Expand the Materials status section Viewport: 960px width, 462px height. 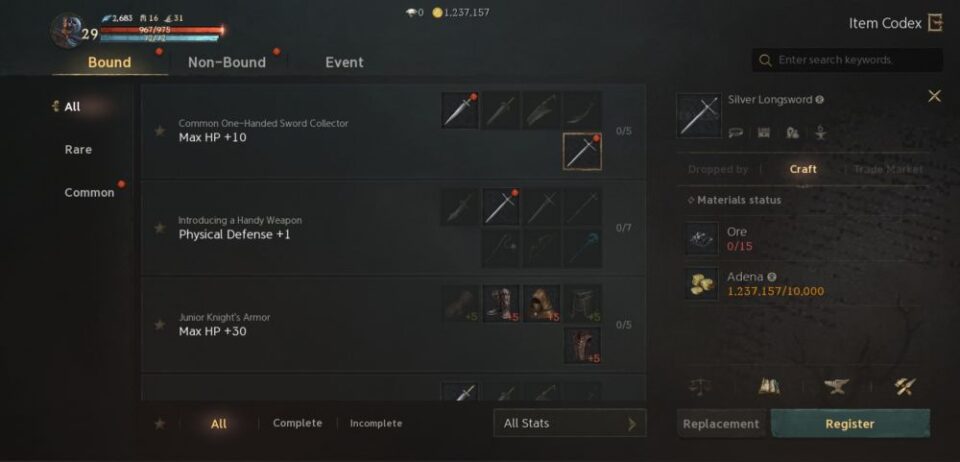734,200
